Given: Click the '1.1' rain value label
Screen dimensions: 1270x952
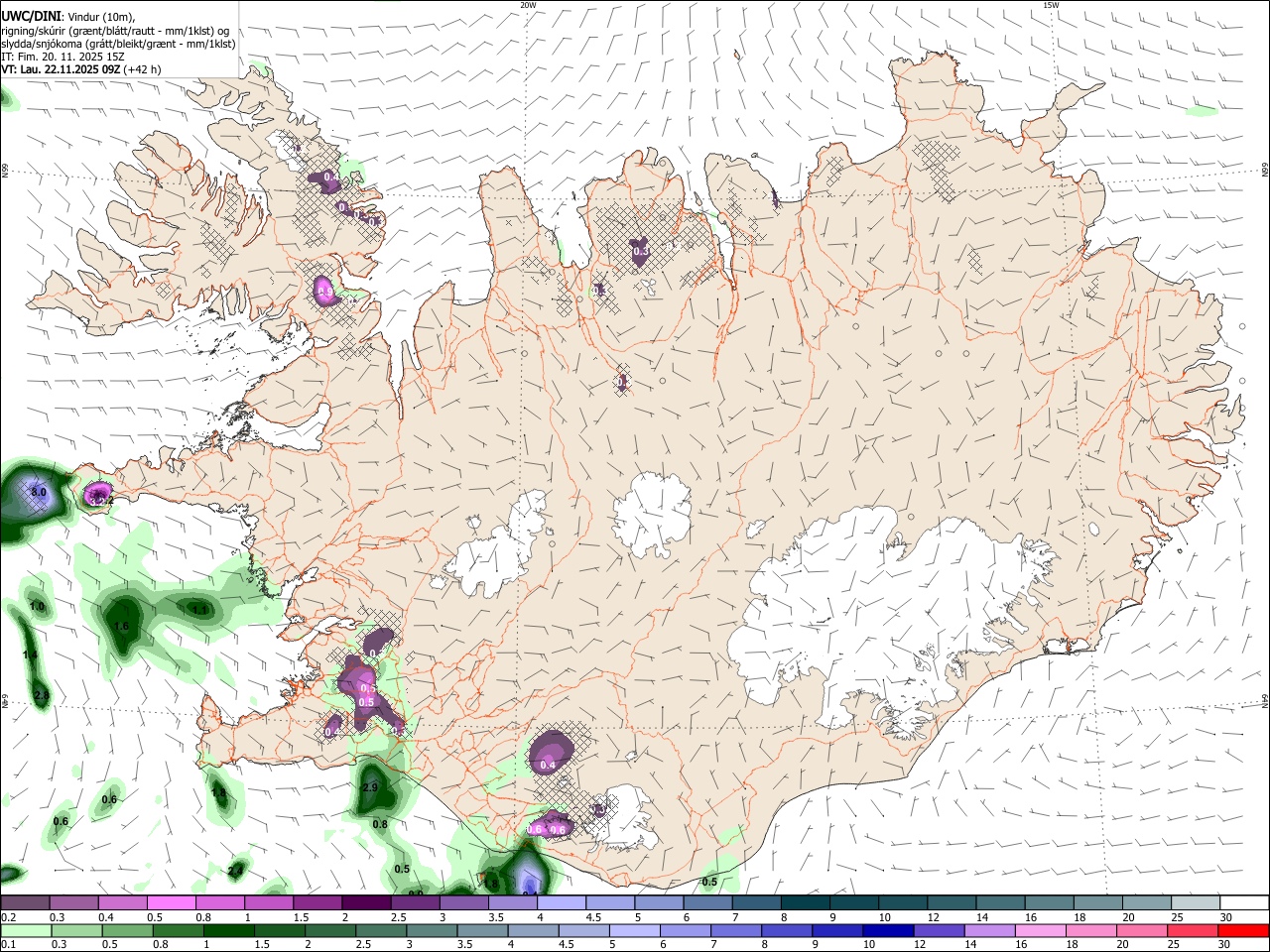Looking at the screenshot, I should [x=199, y=610].
